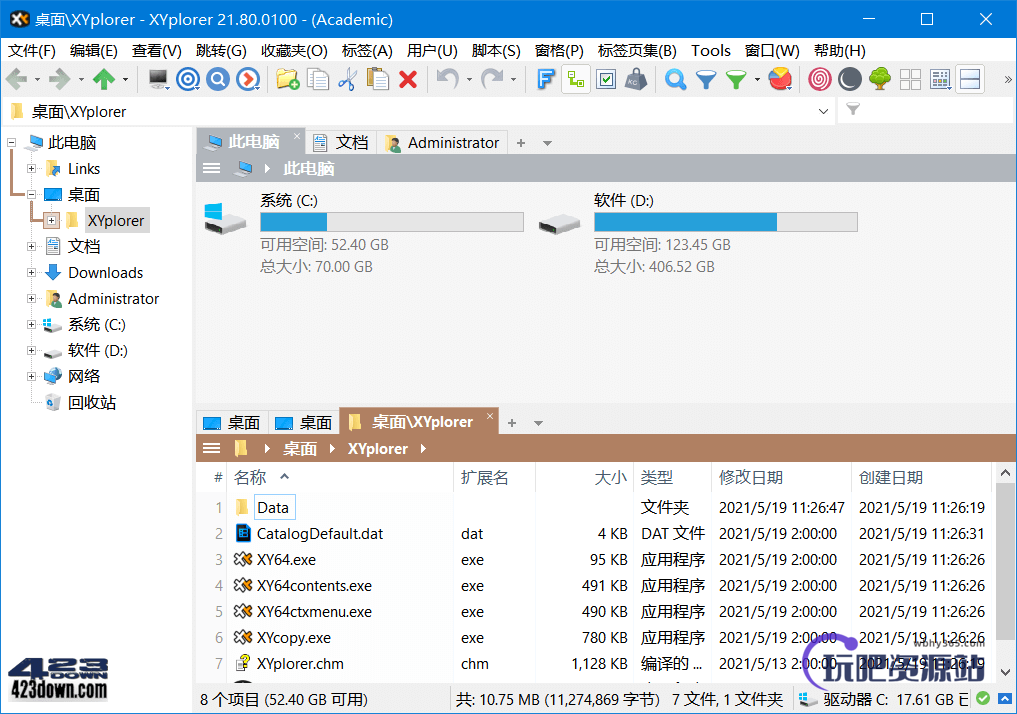Click the tree Mini Tree icon

(x=880, y=80)
